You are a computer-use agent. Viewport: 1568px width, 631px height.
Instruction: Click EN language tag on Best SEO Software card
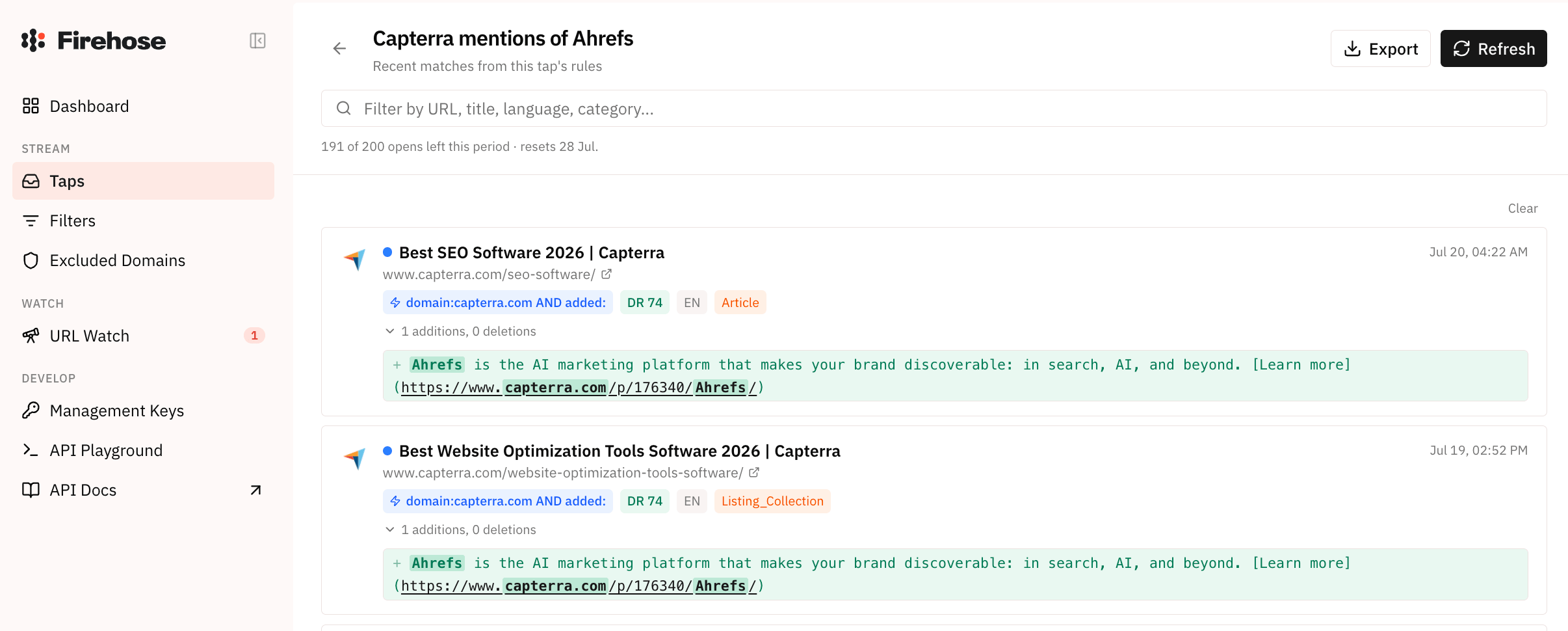[692, 302]
